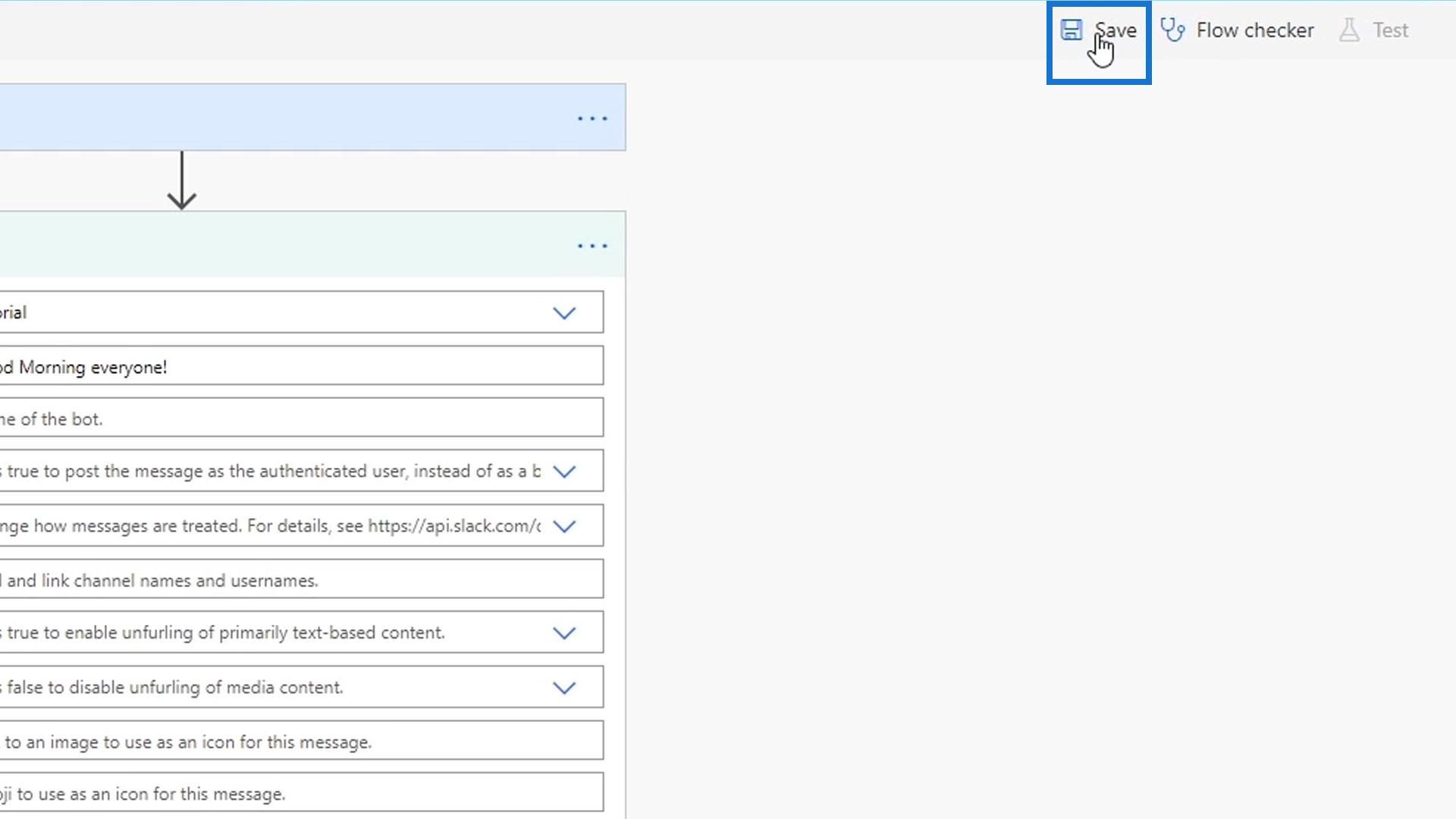Open ellipsis menu on blue trigger card
1456x819 pixels.
pyautogui.click(x=592, y=118)
